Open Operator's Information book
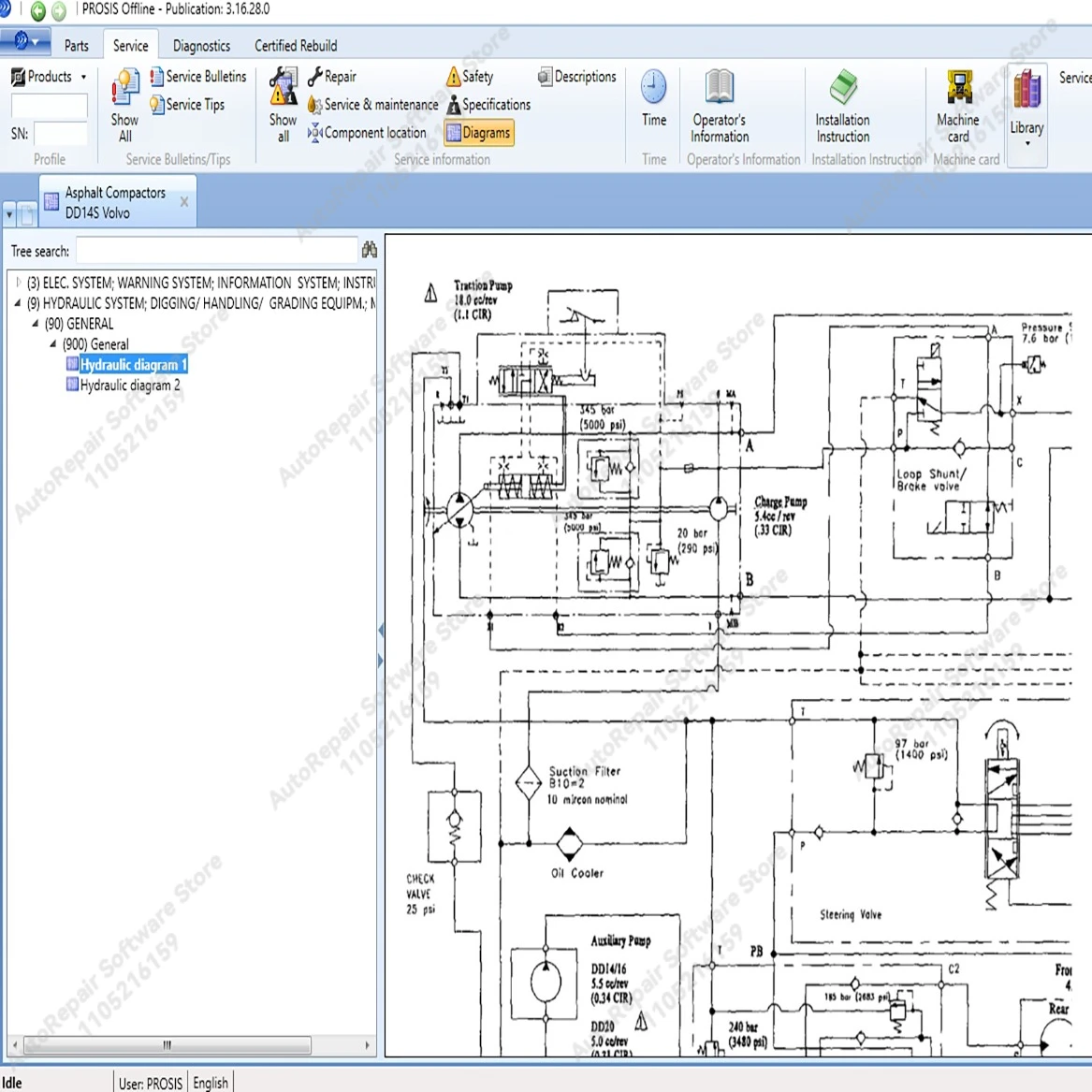The height and width of the screenshot is (1092, 1092). (x=719, y=105)
